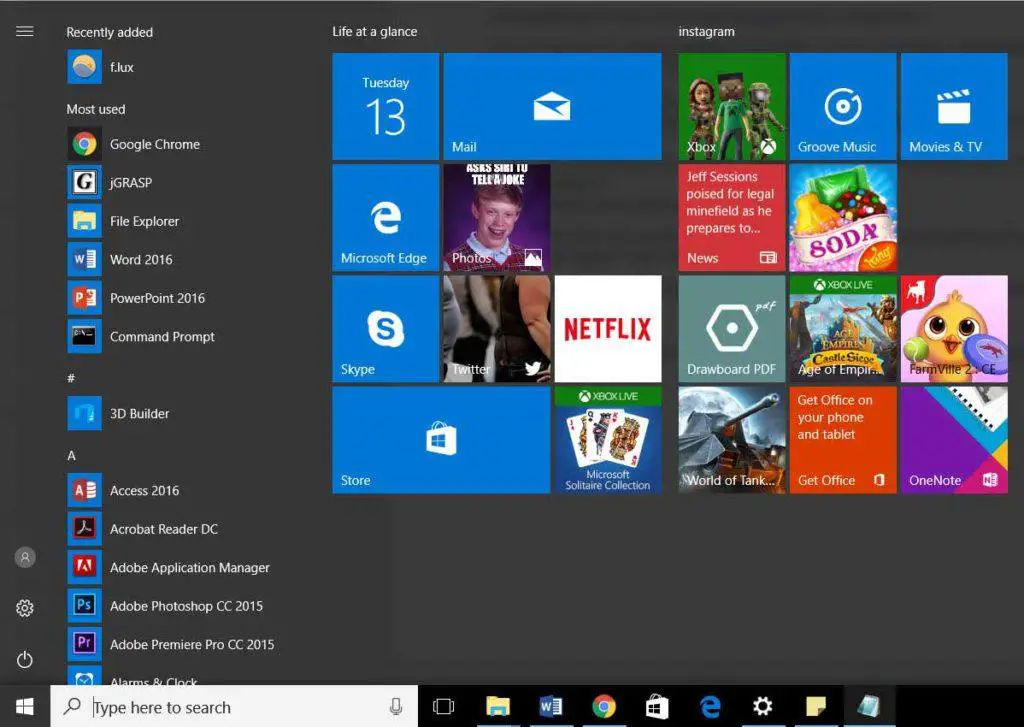Open the Calendar tile showing Tuesday 13
Viewport: 1024px width, 727px height.
click(x=386, y=106)
